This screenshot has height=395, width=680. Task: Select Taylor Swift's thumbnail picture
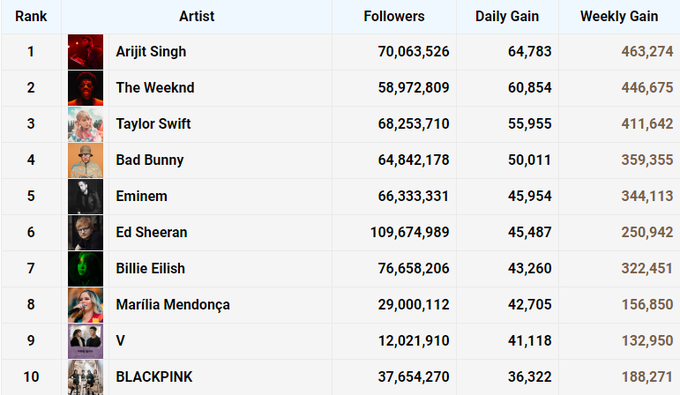point(85,124)
